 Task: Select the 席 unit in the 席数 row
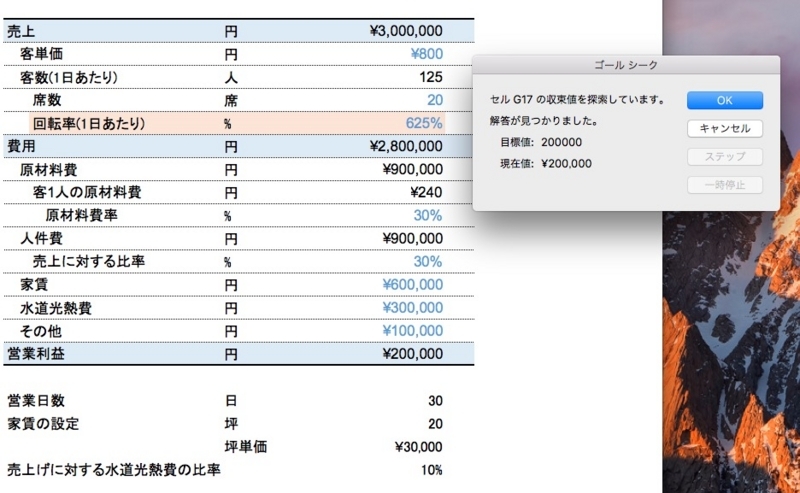point(231,101)
